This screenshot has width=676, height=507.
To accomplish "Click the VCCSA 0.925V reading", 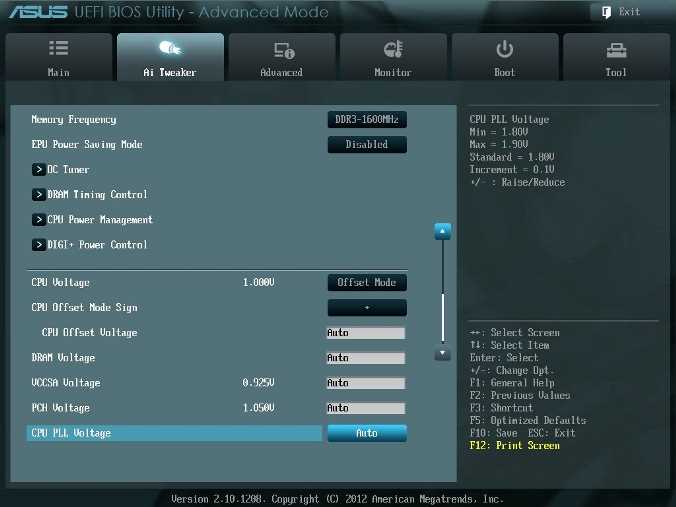I will [259, 383].
